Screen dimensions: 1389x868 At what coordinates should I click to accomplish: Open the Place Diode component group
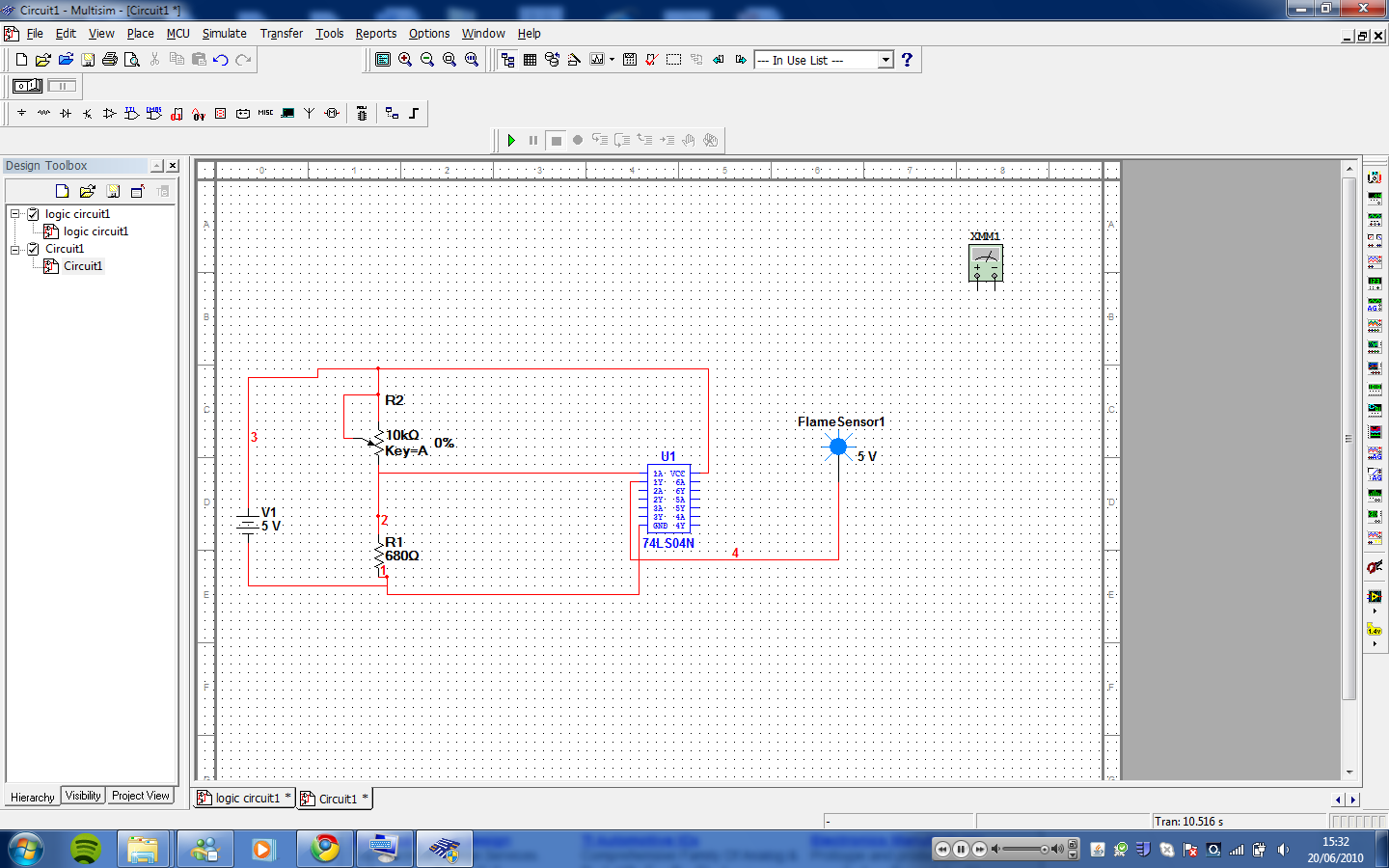tap(66, 114)
